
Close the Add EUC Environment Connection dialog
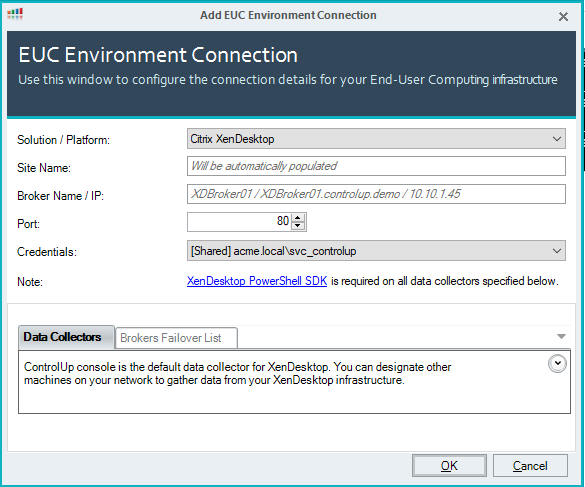click(563, 16)
